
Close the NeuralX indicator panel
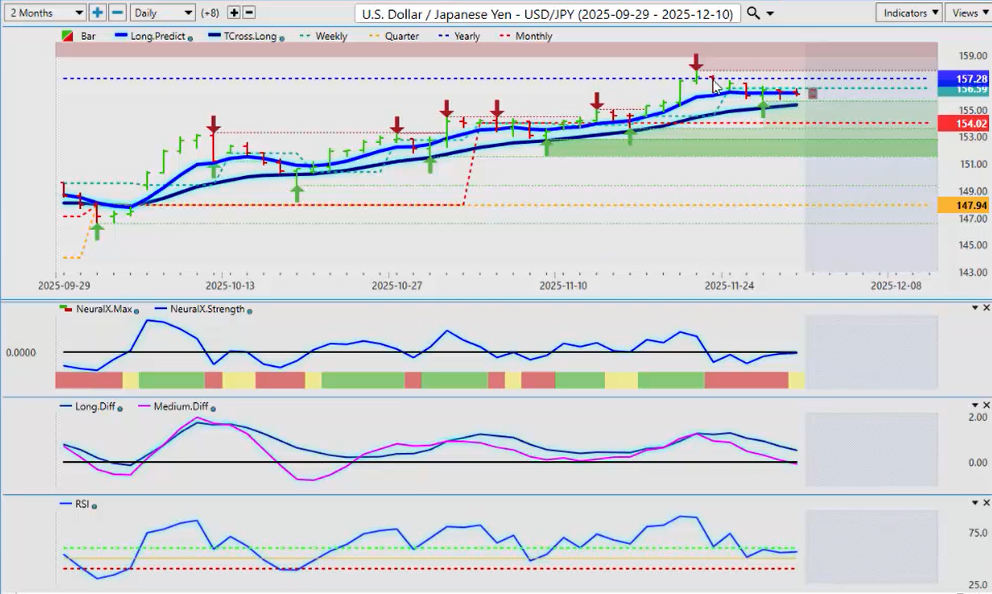click(x=986, y=308)
